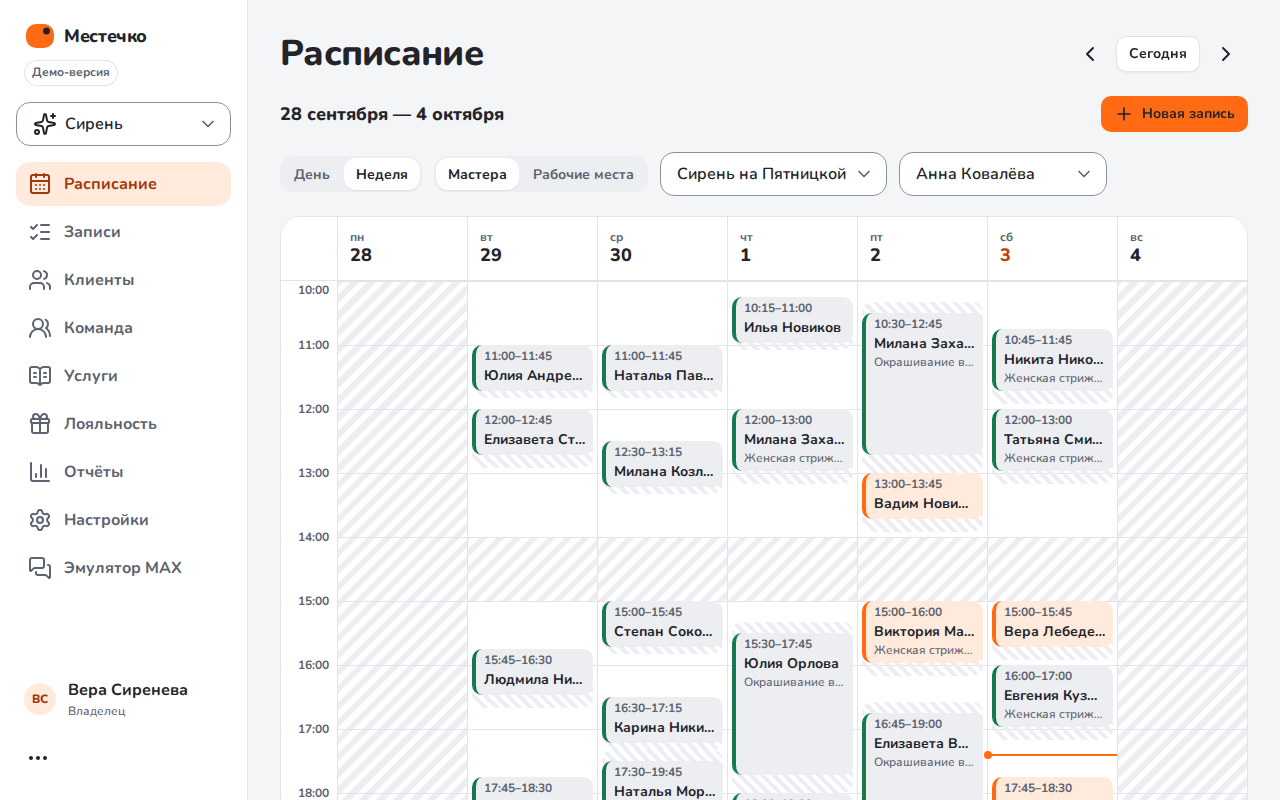Click the gift icon beside Лояльность
The image size is (1280, 800).
[40, 424]
